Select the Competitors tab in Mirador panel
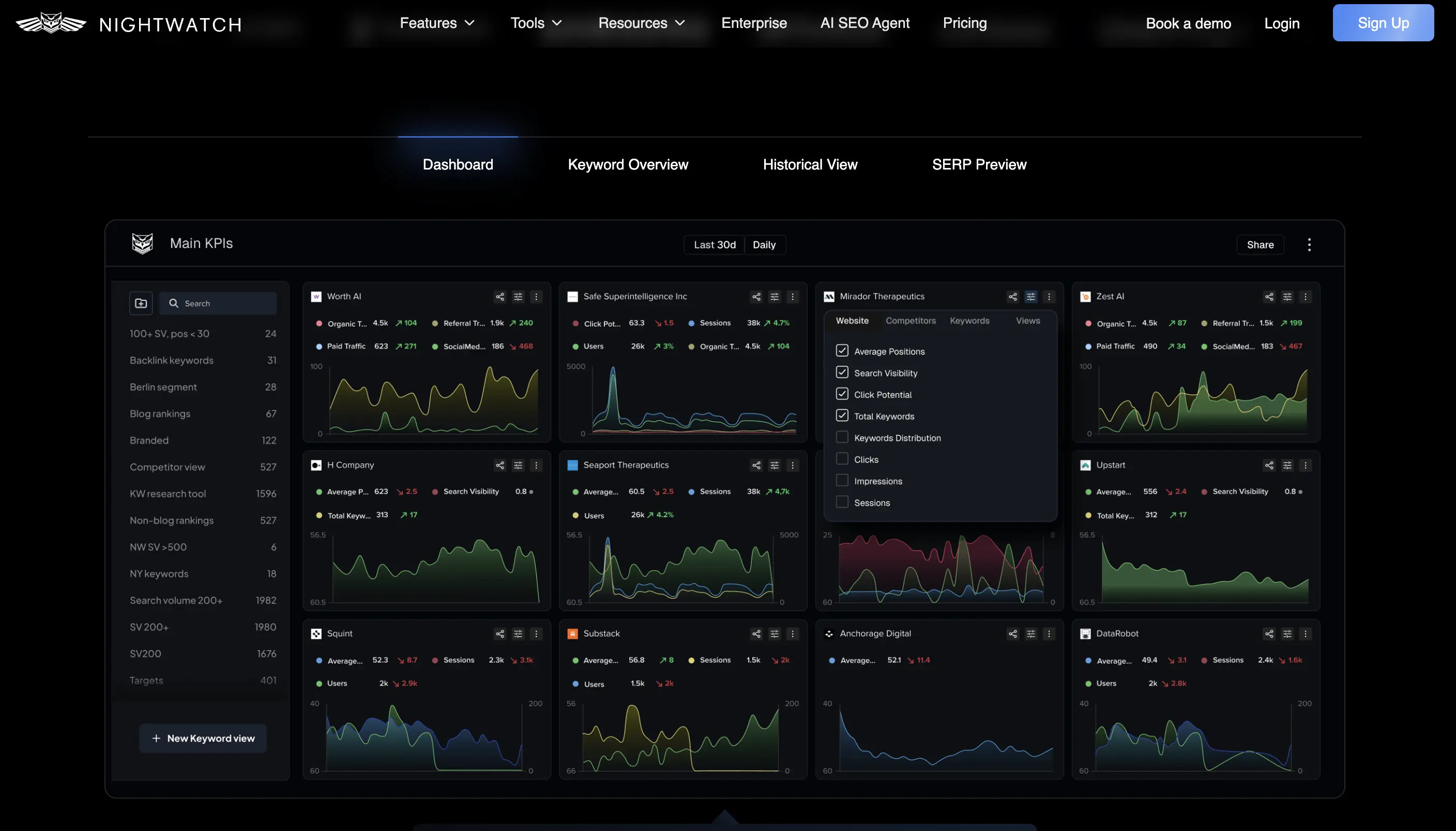This screenshot has width=1456, height=831. 910,321
